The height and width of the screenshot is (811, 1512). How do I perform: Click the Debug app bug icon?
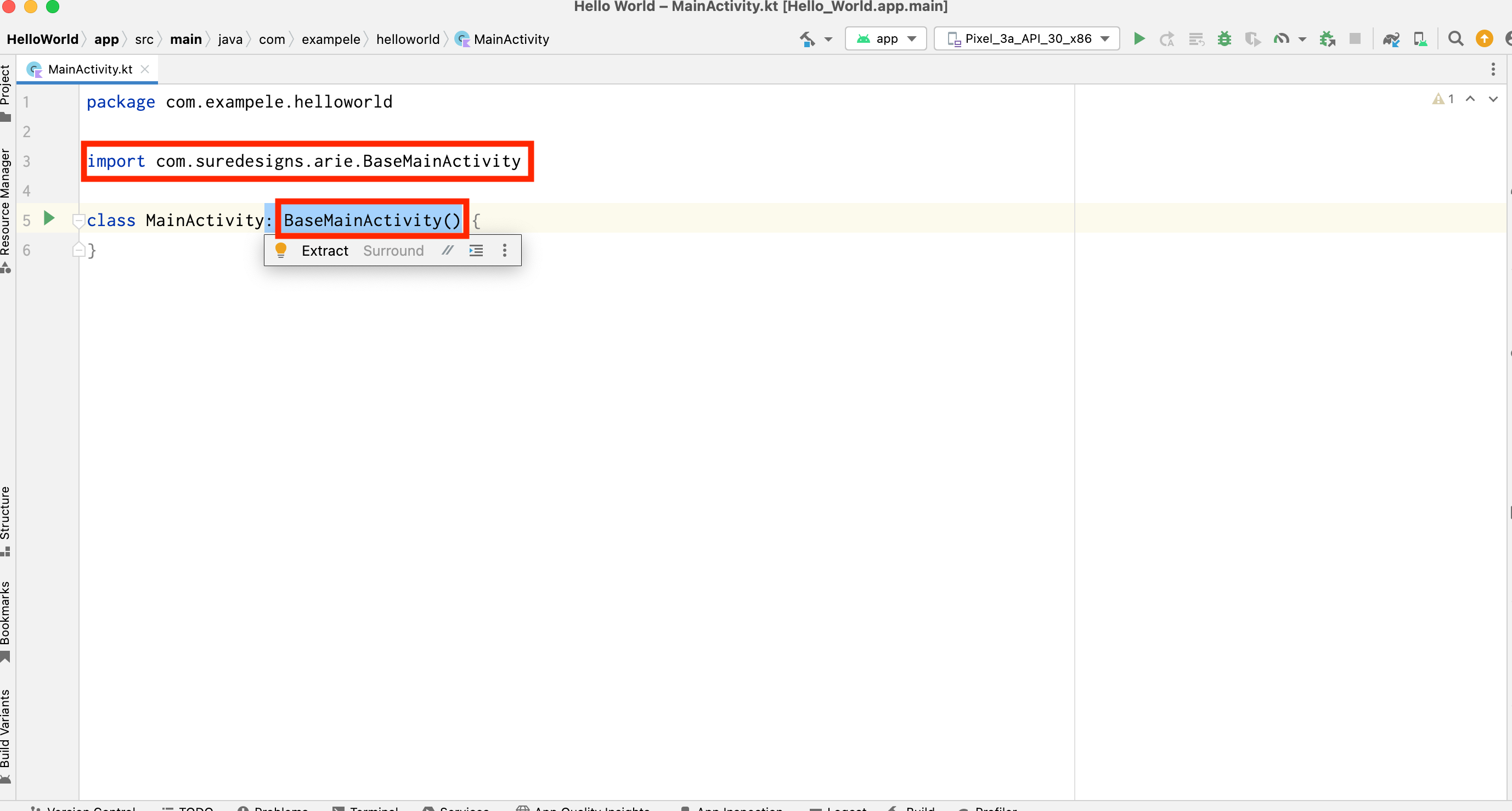(x=1224, y=39)
